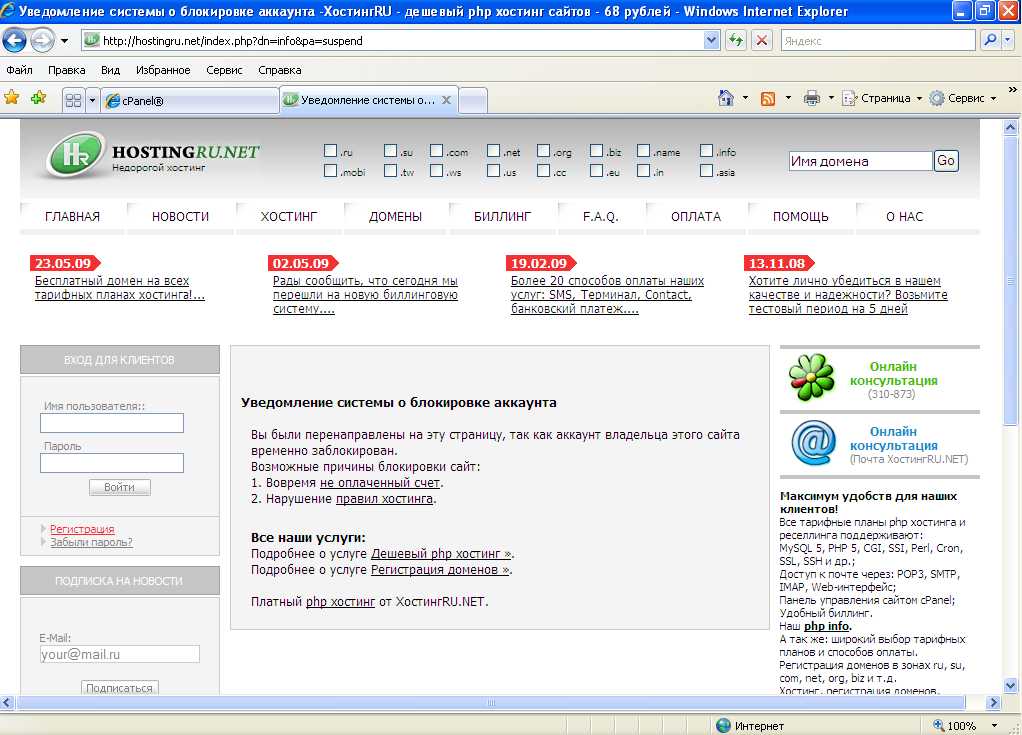This screenshot has width=1022, height=735.
Task: Click the Подписаться subscribe button
Action: (120, 688)
